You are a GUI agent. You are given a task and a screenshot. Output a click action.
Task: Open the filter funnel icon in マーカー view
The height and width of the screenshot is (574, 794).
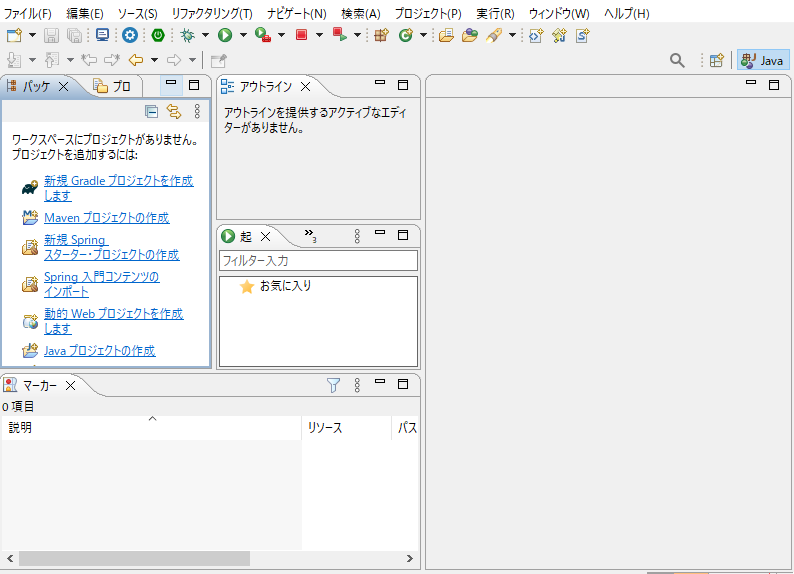tap(334, 385)
